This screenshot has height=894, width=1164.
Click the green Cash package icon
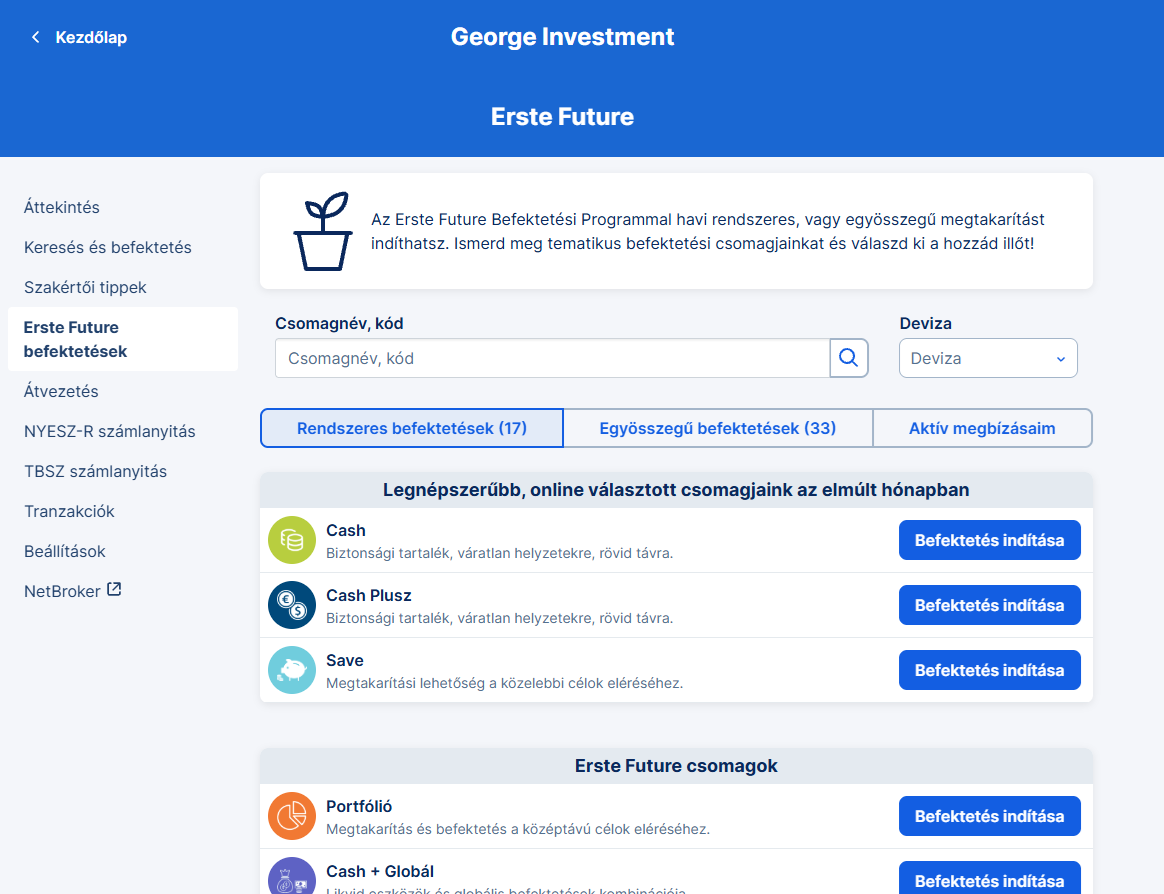tap(292, 540)
